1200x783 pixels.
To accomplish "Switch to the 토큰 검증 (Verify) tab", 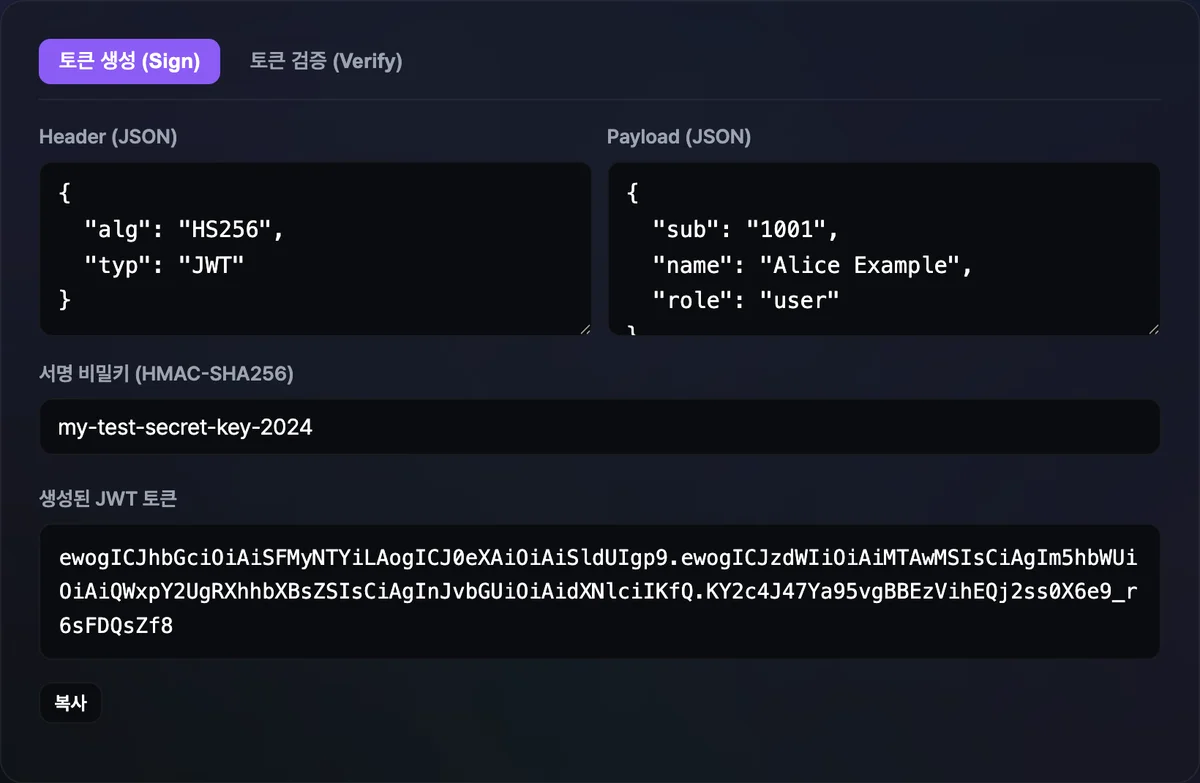I will (326, 61).
